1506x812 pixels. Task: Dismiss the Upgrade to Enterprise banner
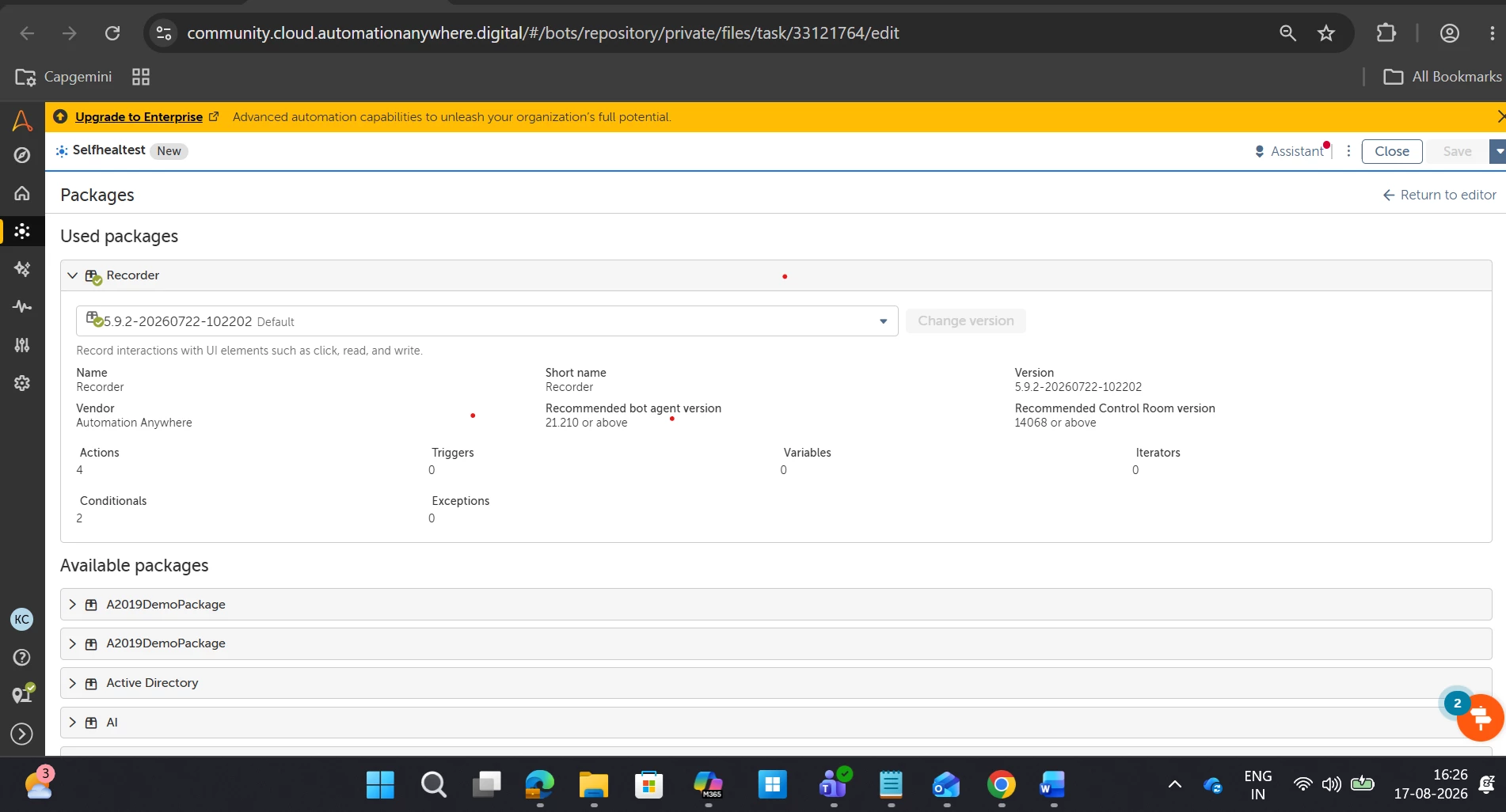point(1500,117)
